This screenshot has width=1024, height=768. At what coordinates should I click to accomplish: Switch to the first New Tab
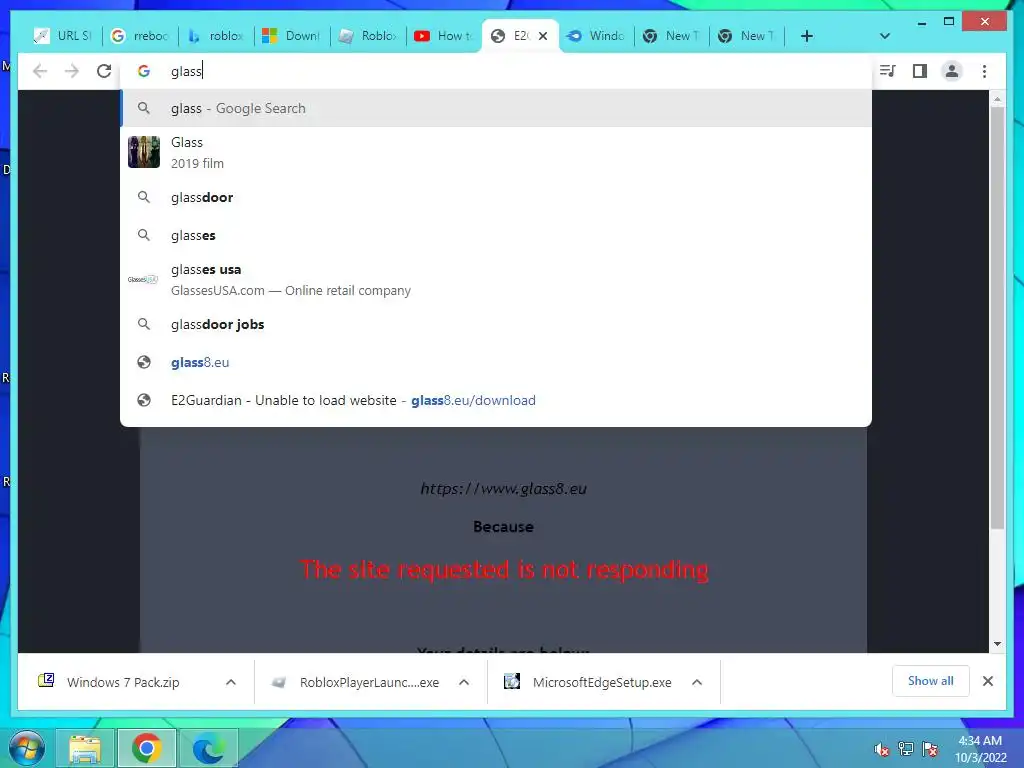pos(672,36)
